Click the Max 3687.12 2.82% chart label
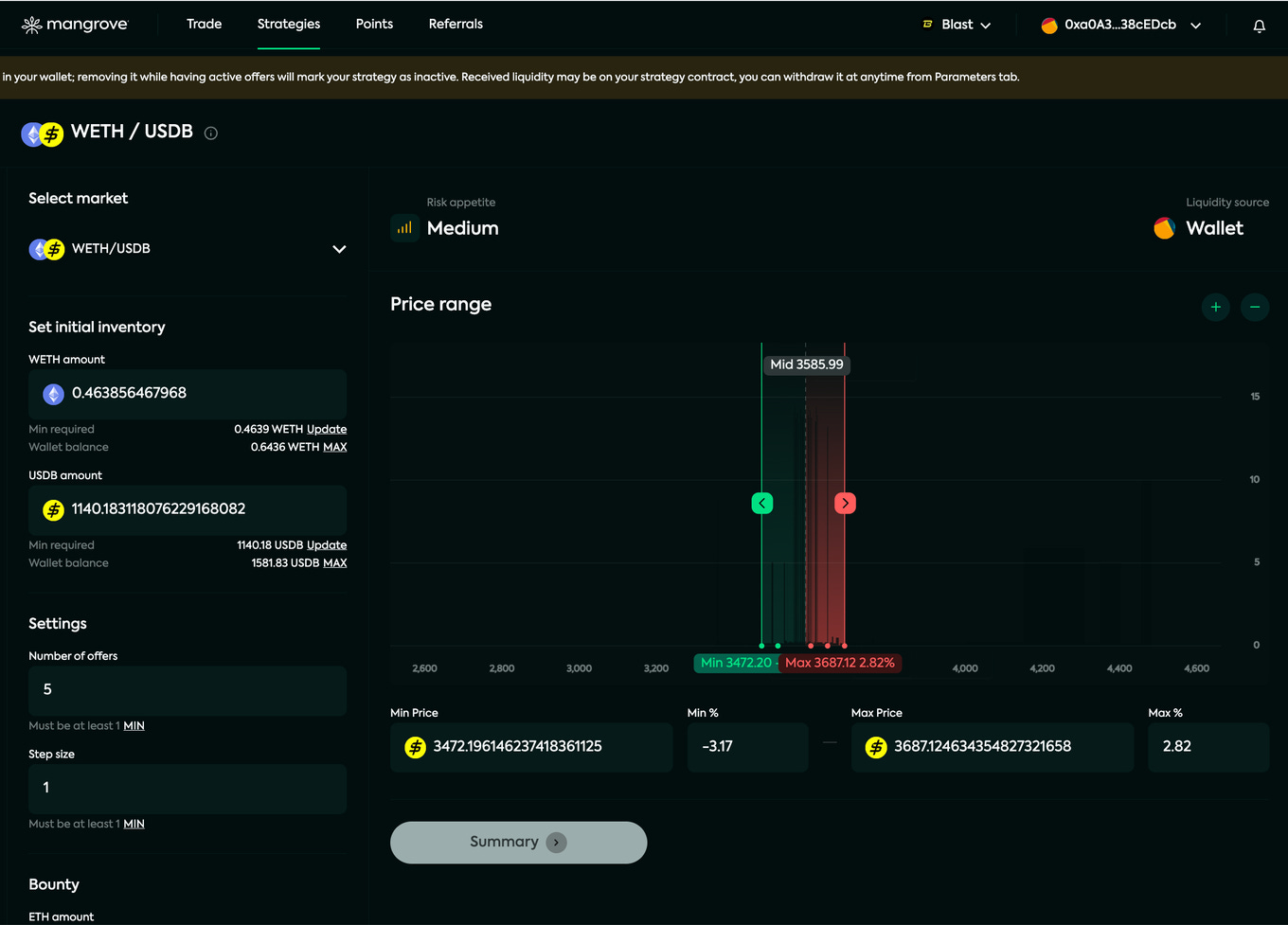The width and height of the screenshot is (1288, 925). [840, 663]
